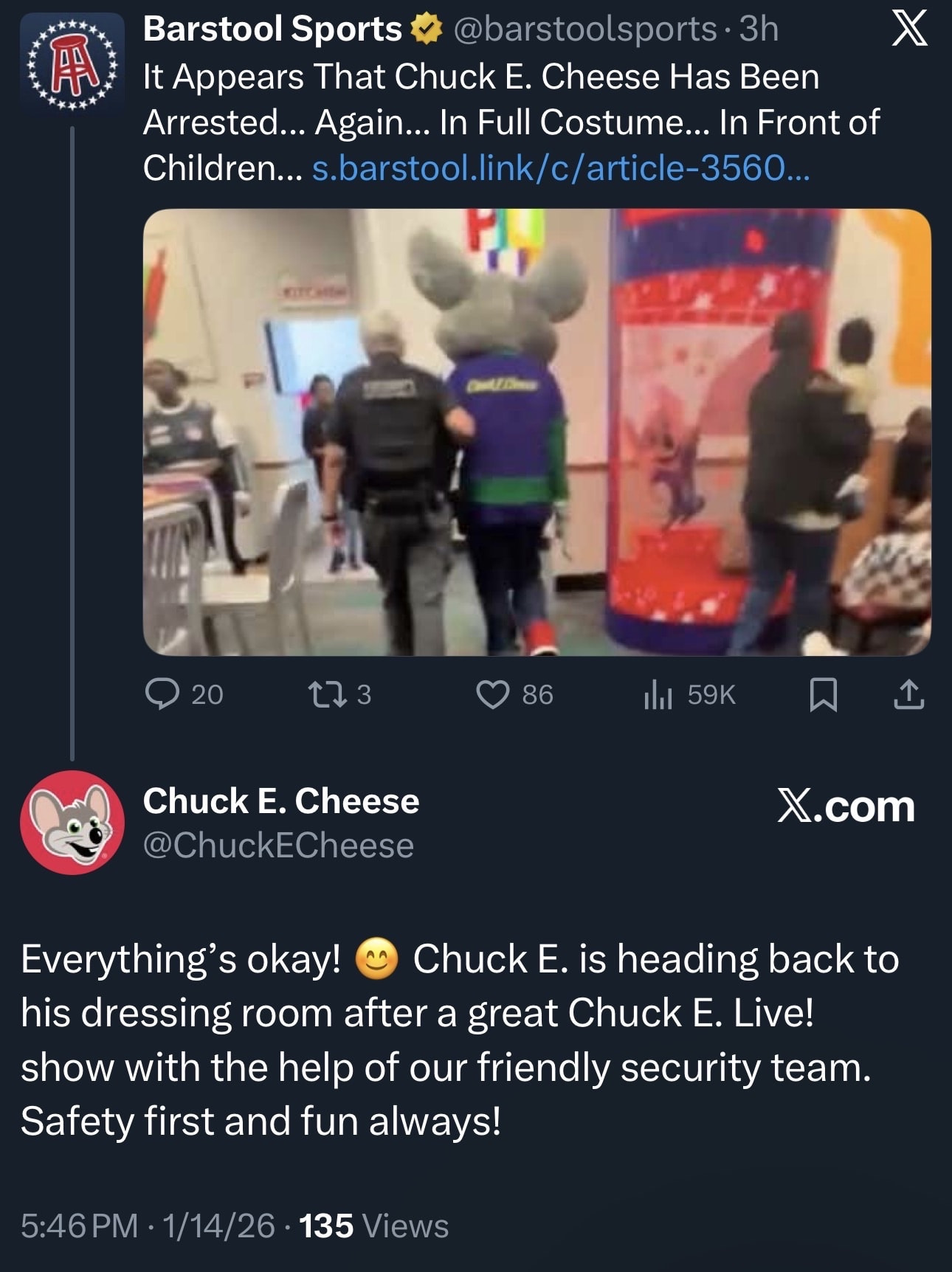This screenshot has height=1272, width=952.
Task: Click the 135 Views count
Action: pos(373,1226)
